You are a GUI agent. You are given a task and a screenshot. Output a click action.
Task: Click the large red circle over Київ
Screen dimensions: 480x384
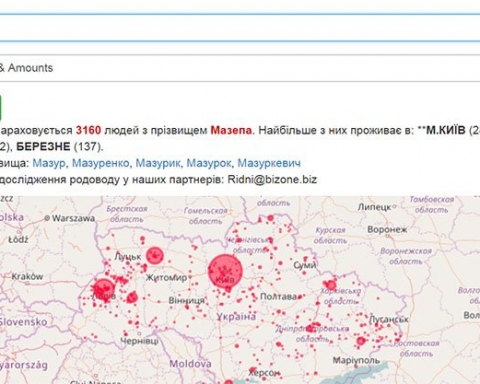(225, 271)
